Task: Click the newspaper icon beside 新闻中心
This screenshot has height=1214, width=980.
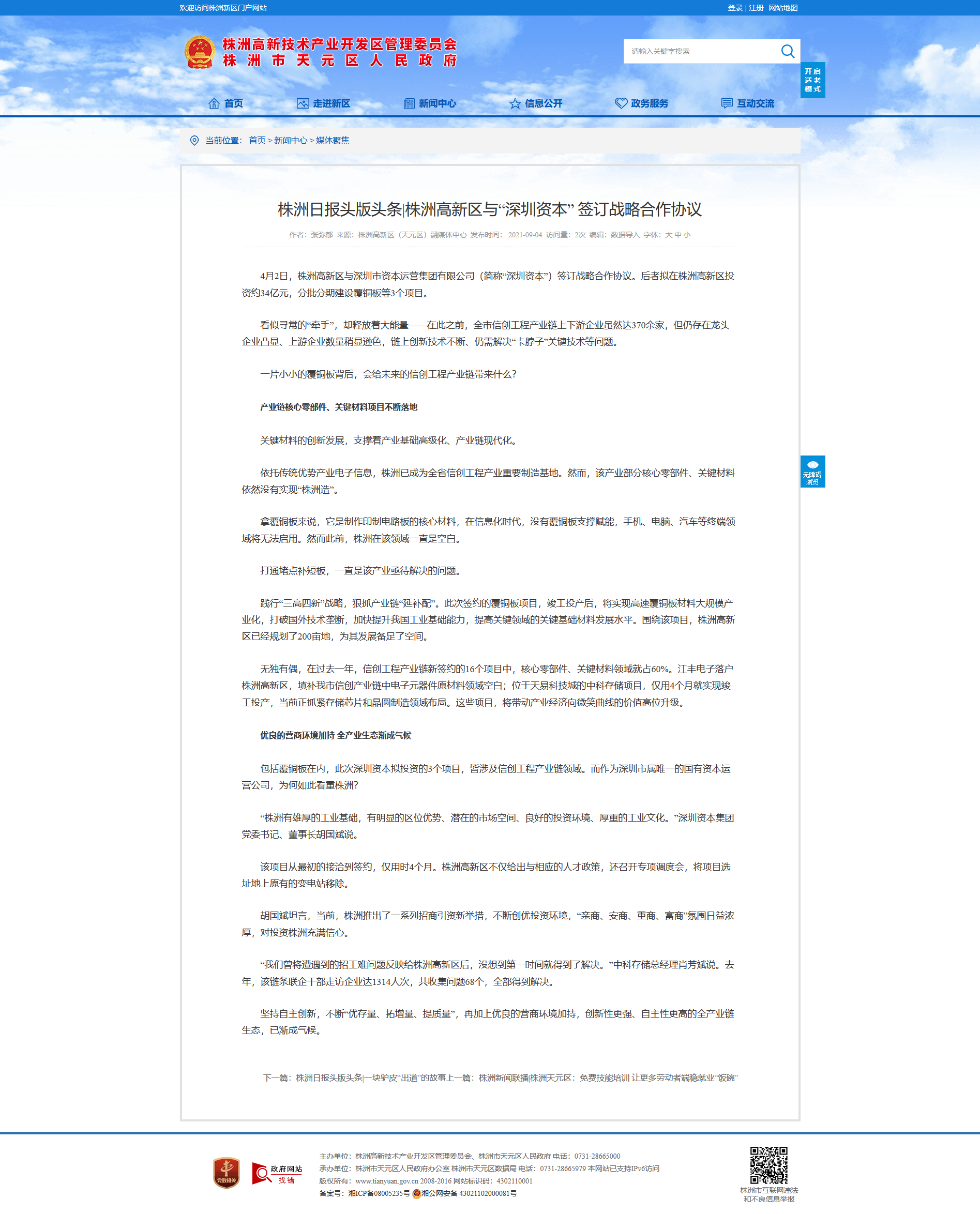Action: click(x=409, y=103)
